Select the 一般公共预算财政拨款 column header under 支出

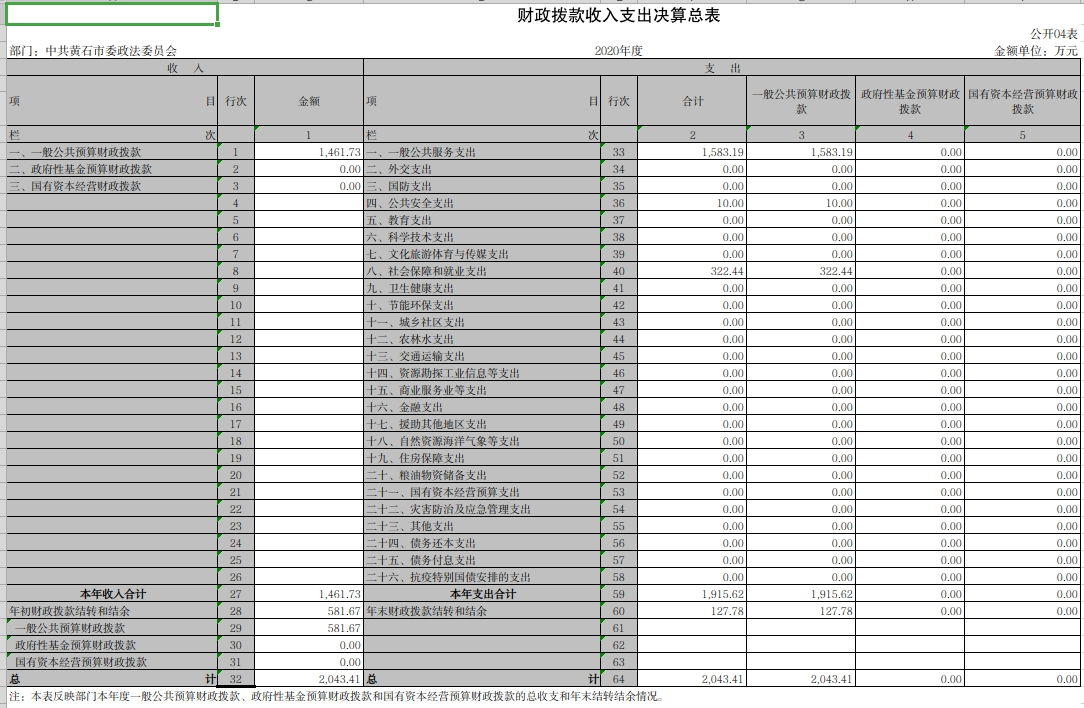point(801,101)
